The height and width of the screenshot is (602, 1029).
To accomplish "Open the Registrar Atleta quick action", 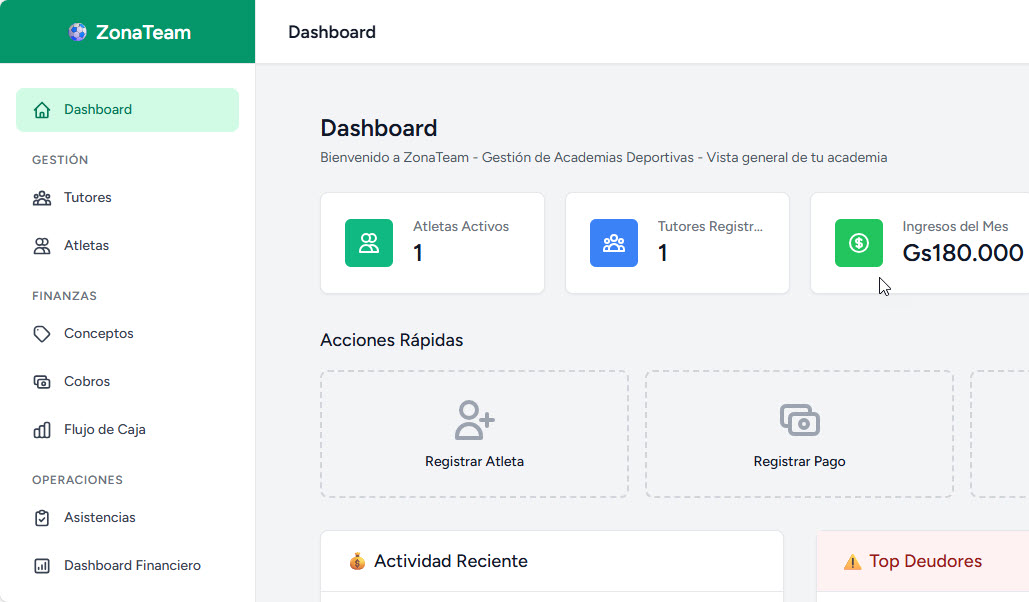I will (x=474, y=434).
